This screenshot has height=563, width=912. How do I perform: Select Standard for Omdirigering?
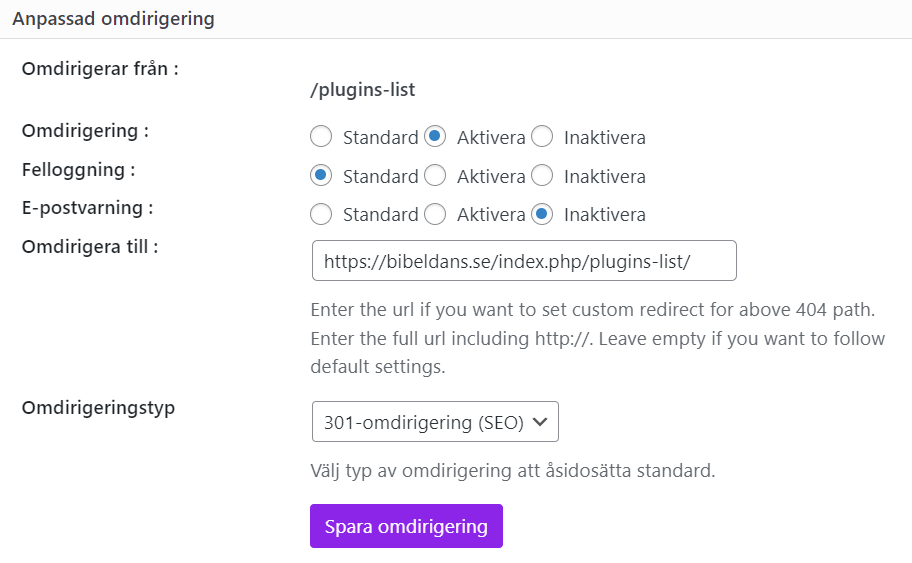(x=321, y=136)
